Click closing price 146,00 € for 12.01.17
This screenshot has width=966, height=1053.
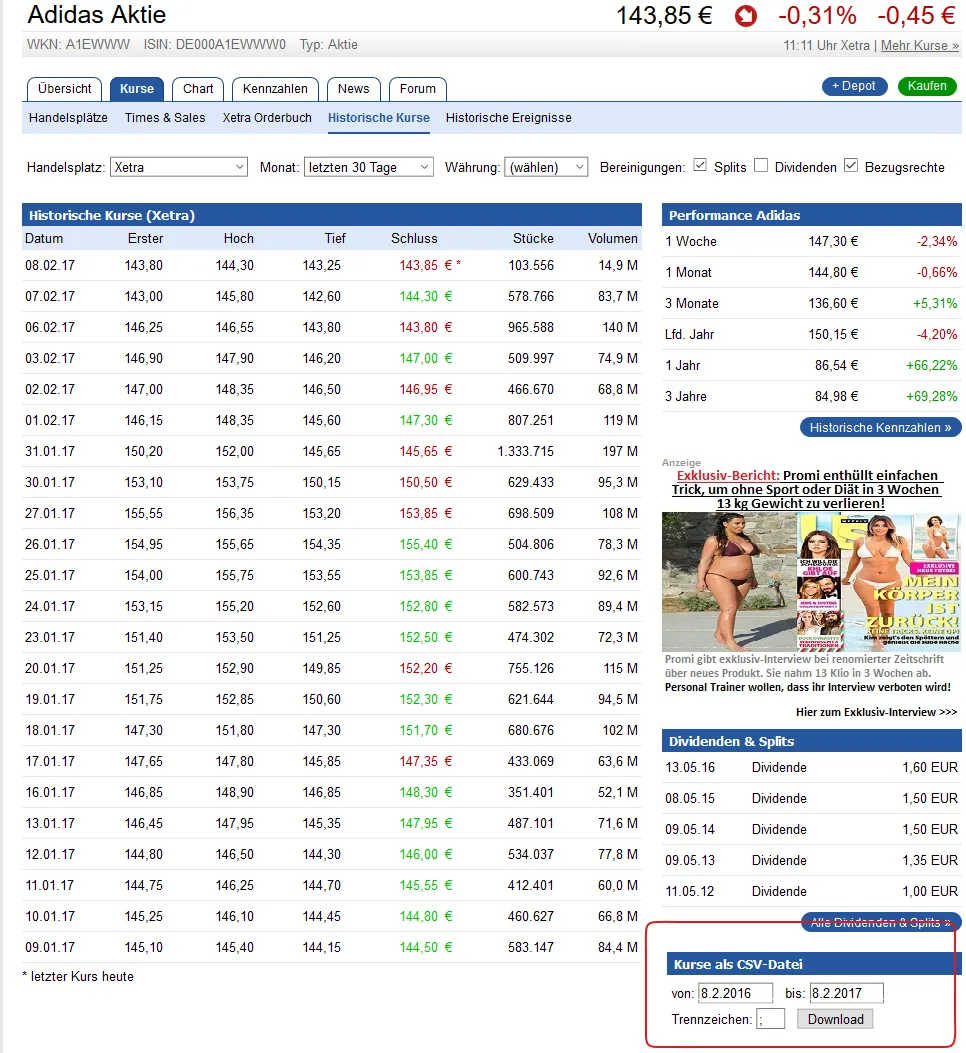[x=425, y=854]
